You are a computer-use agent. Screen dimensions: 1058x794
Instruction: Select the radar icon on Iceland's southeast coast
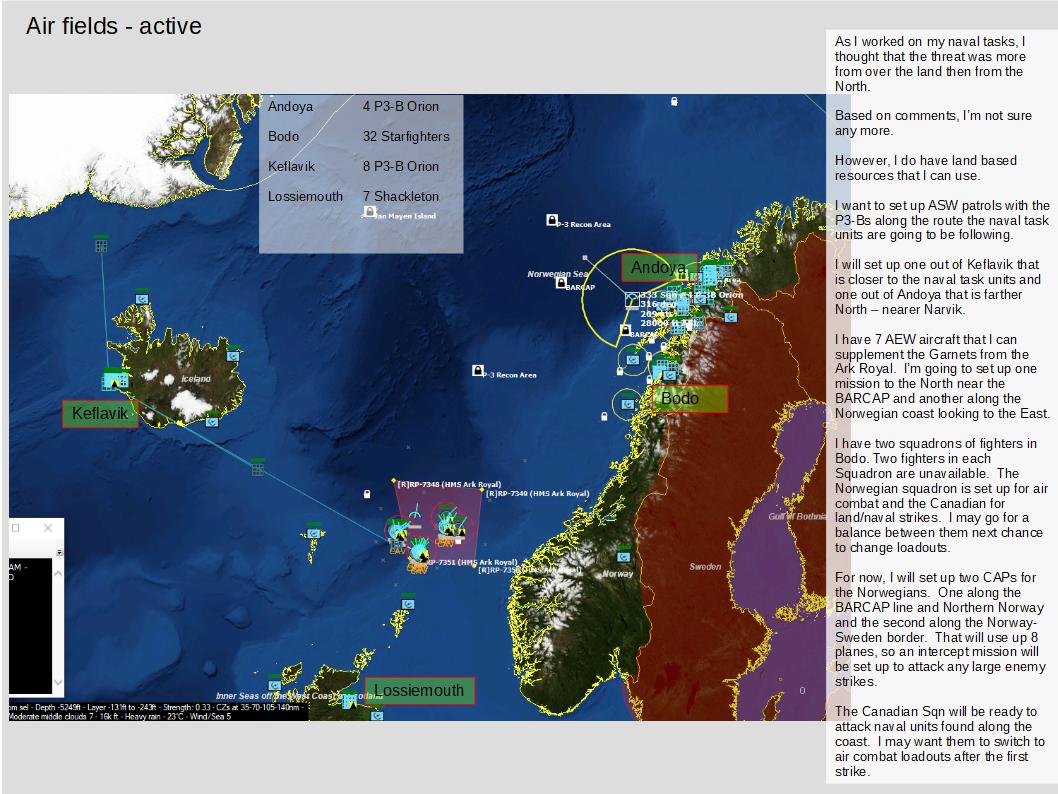tap(211, 420)
